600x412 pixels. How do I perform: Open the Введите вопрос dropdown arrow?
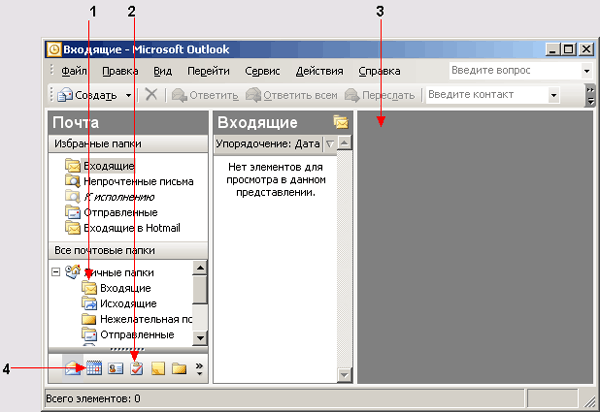click(587, 71)
